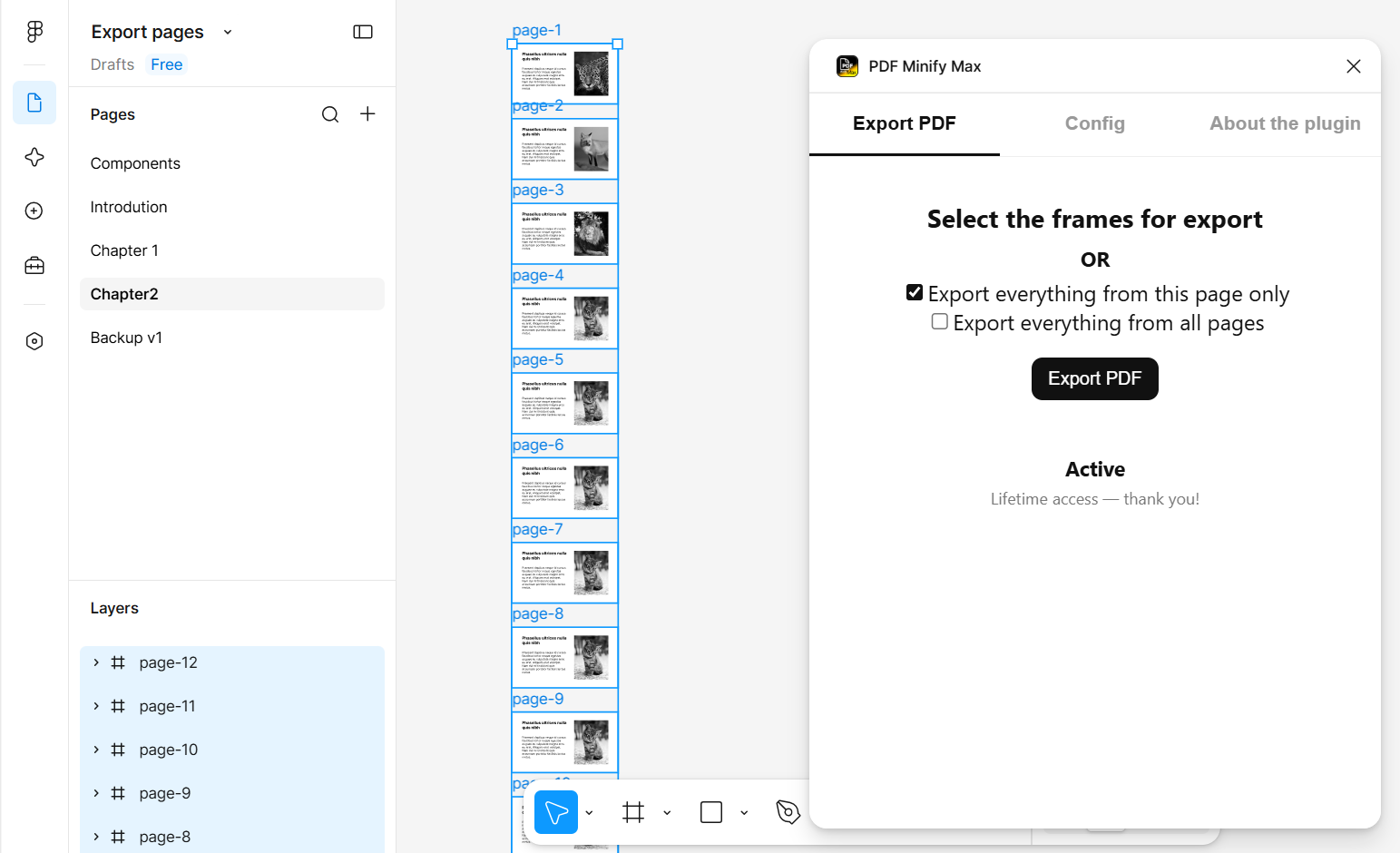The height and width of the screenshot is (853, 1400).
Task: Click the PDF Minify Max plugin logo
Action: coord(847,66)
